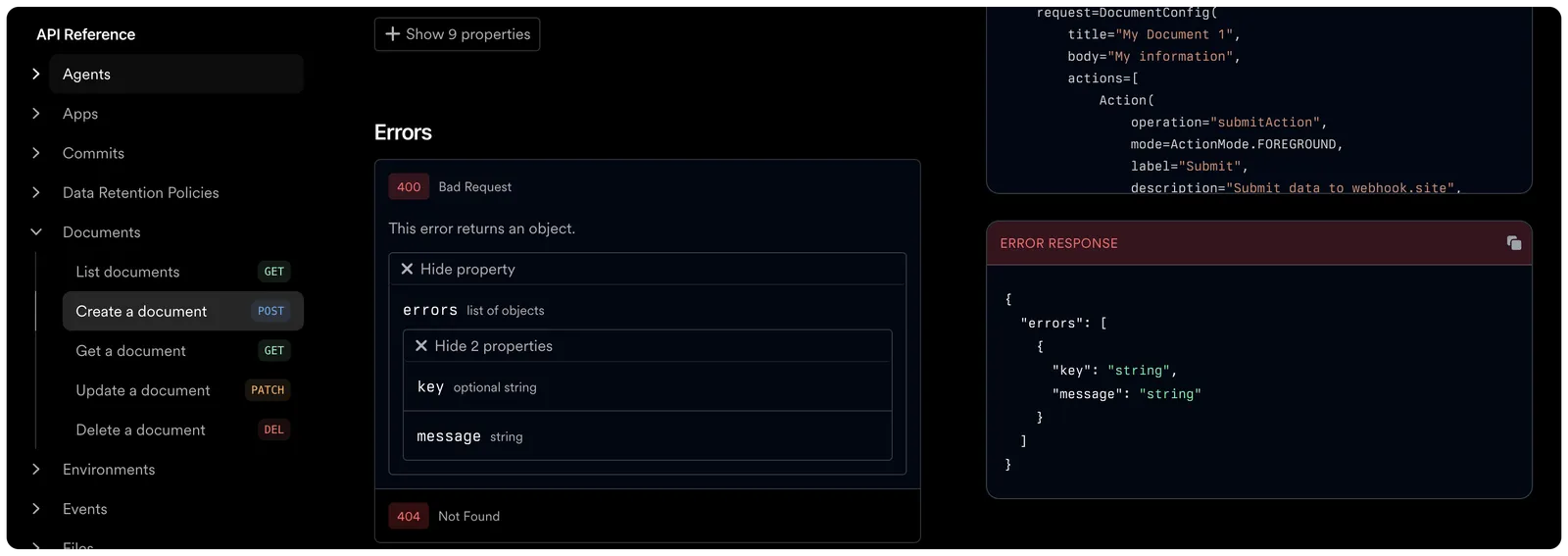
Task: Open the Update a document endpoint
Action: click(183, 390)
